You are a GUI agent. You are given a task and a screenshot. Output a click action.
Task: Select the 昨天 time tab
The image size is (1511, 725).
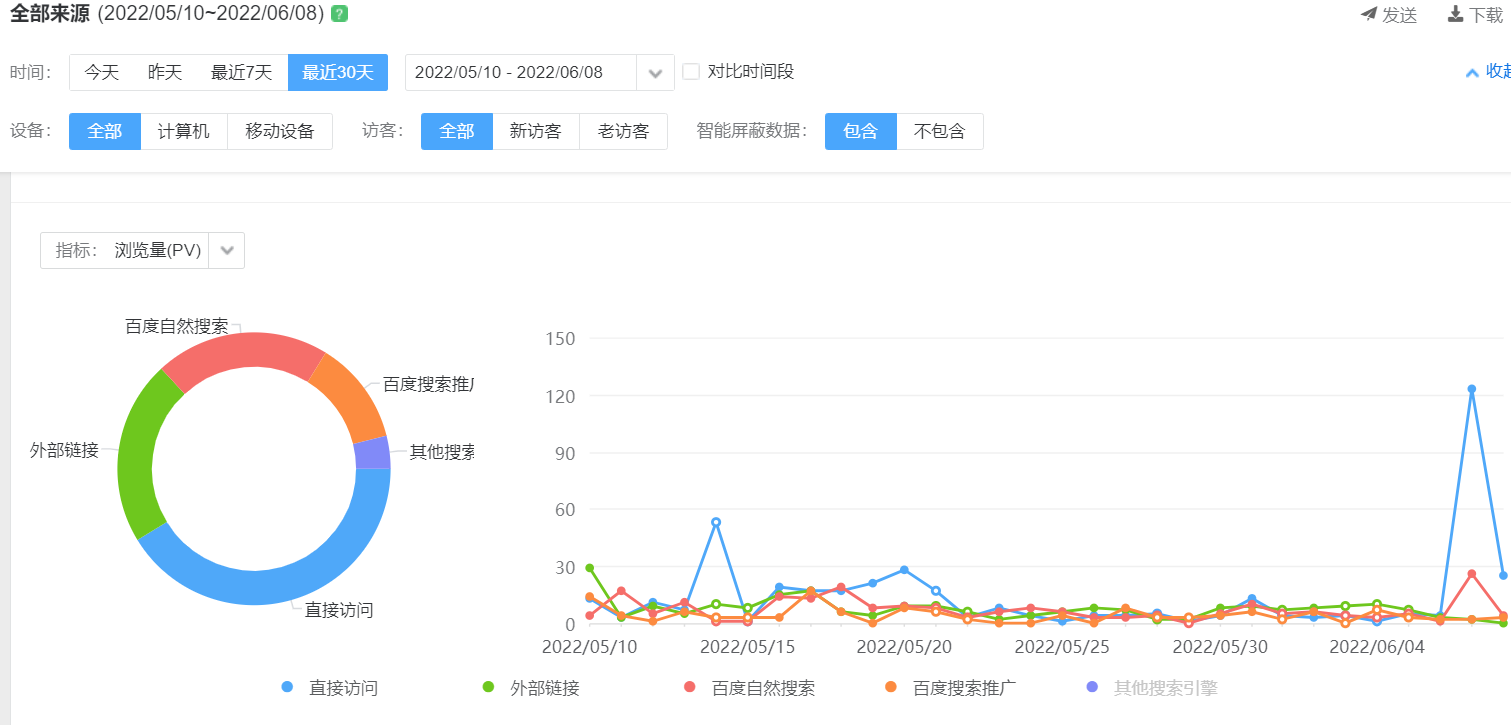click(x=165, y=73)
